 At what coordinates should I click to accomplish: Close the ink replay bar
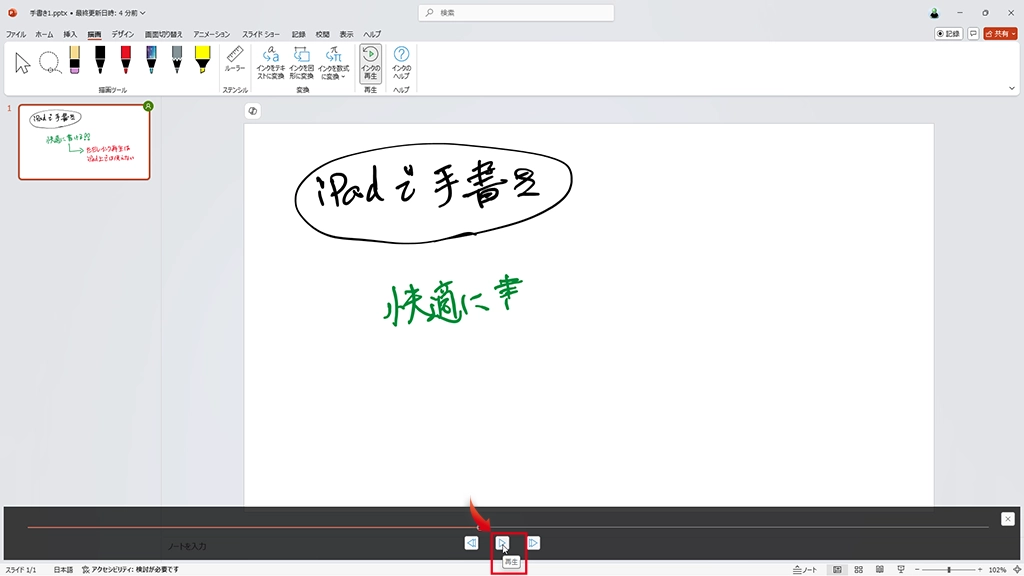[x=1008, y=519]
